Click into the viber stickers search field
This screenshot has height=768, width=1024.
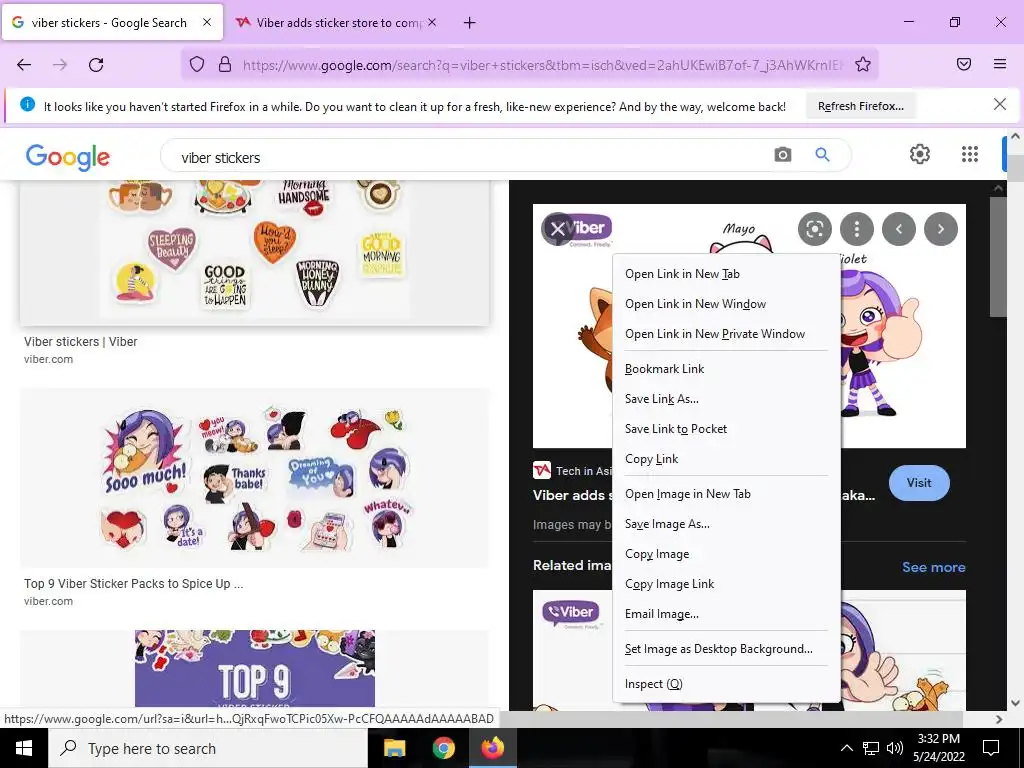pyautogui.click(x=470, y=157)
